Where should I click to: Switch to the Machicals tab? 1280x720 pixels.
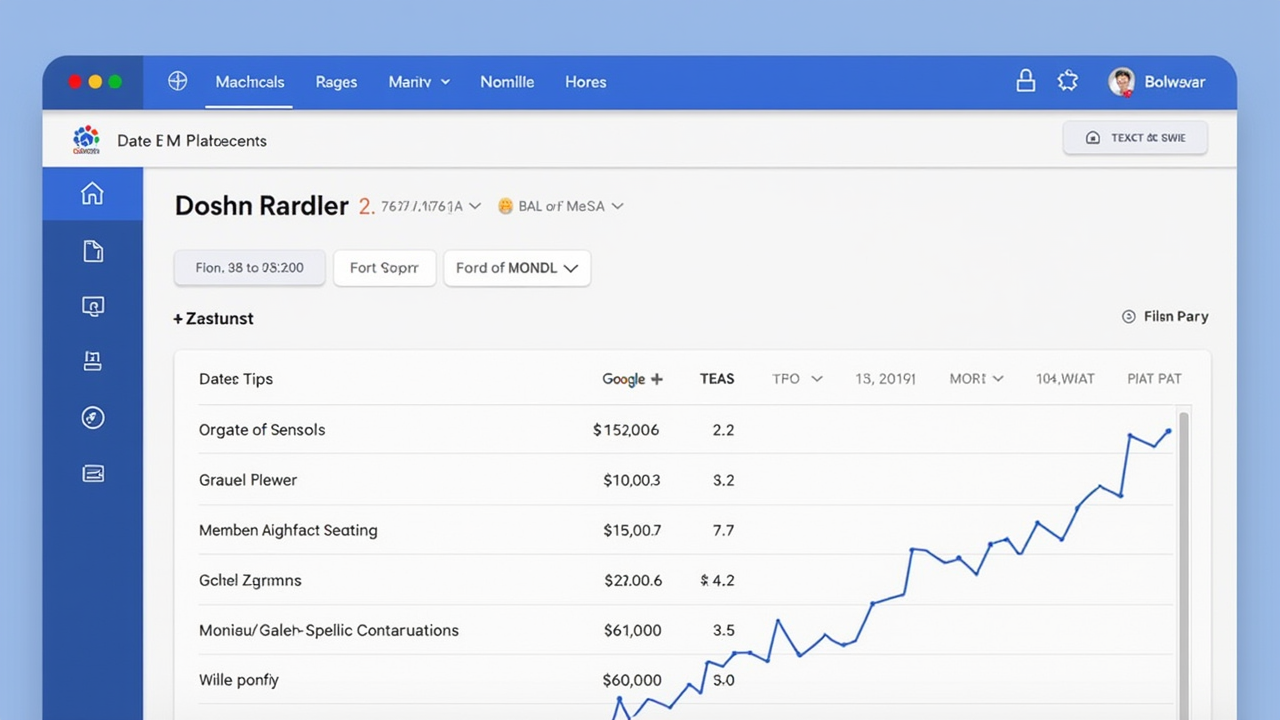coord(250,82)
